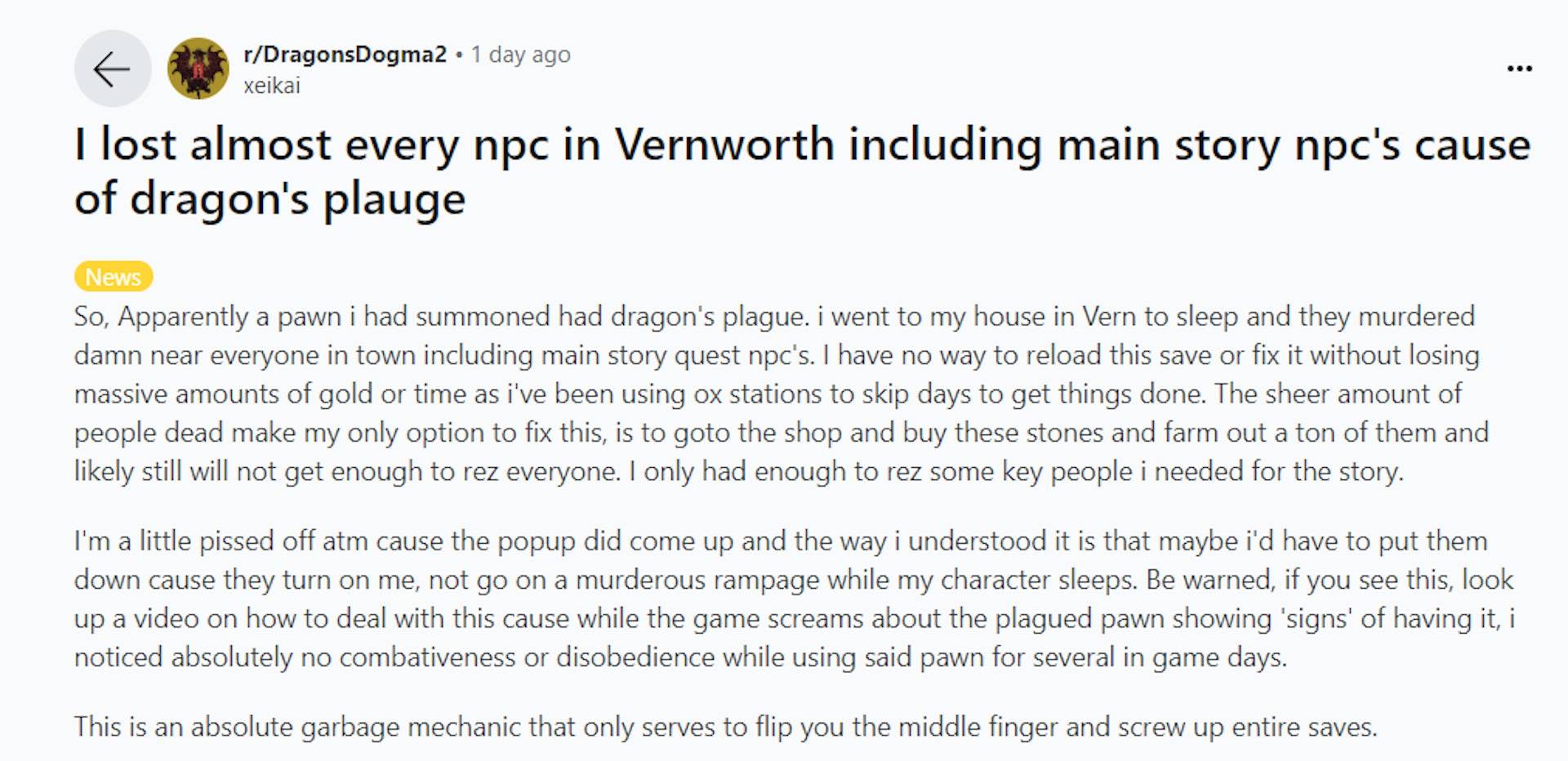The image size is (1568, 761).
Task: Click the back arrow button
Action: tap(112, 69)
